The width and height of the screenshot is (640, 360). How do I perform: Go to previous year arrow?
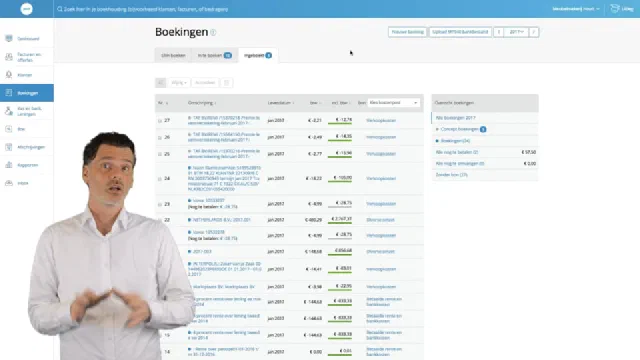tap(498, 32)
